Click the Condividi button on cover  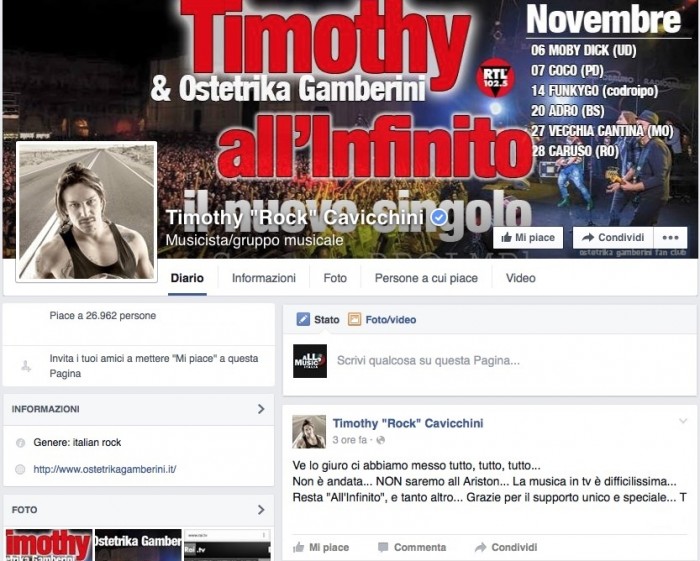tap(613, 237)
